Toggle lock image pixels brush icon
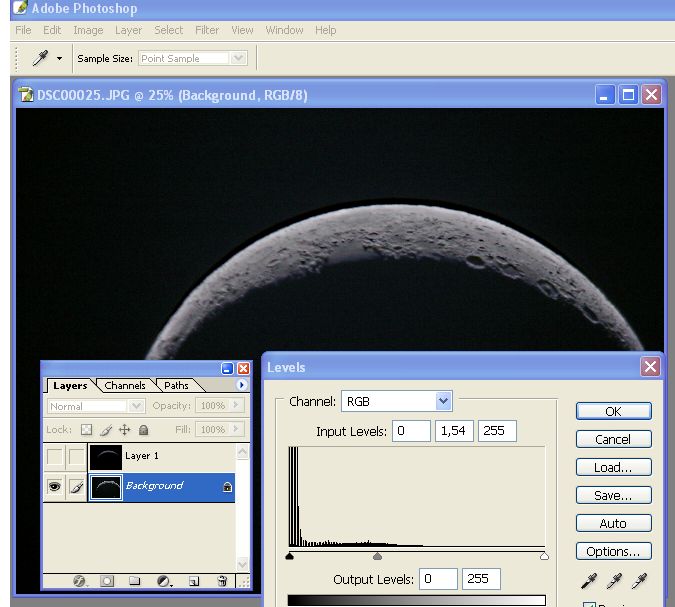Screen dimensions: 675x607 point(106,429)
